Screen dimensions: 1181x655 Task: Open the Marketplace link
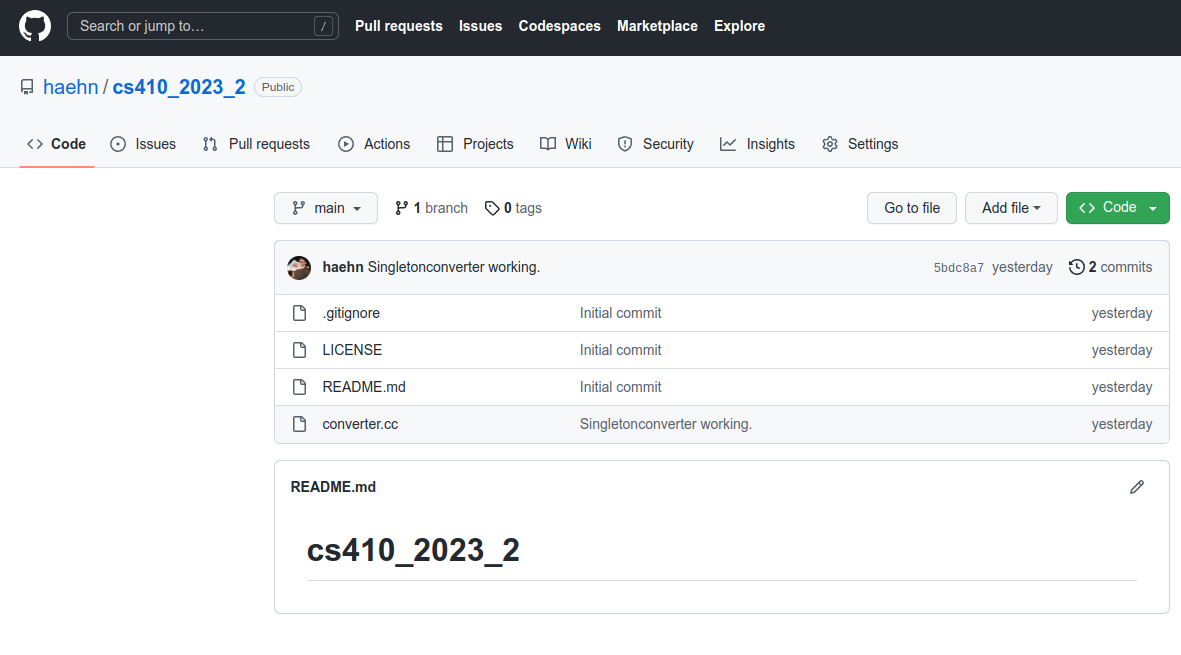tap(658, 26)
